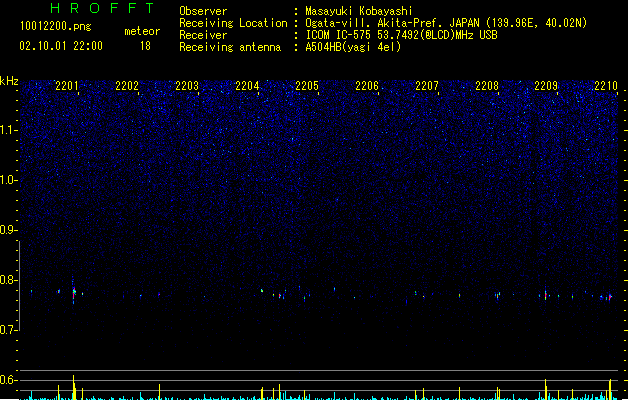
Task: Click the 2205 time marker
Action: (307, 86)
